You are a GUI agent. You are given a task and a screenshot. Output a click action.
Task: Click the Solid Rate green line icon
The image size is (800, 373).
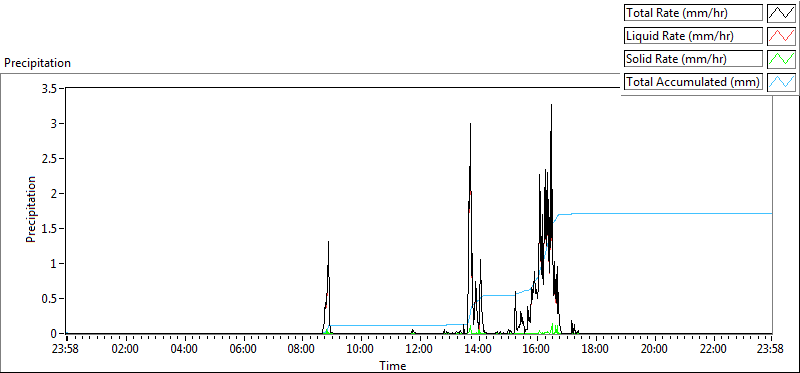coord(782,59)
